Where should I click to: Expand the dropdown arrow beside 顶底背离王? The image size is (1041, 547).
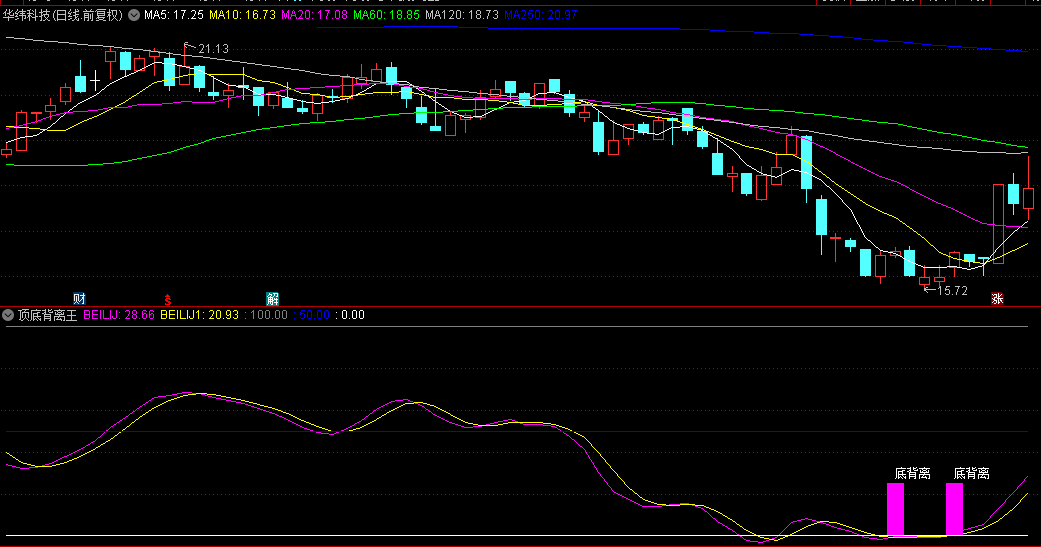9,315
